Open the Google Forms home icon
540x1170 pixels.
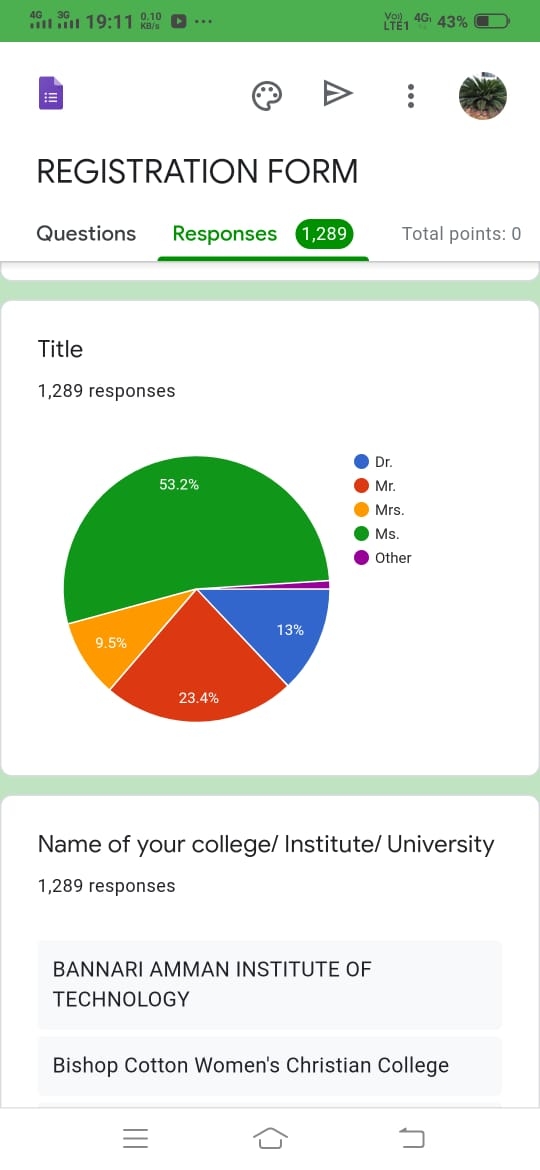[x=51, y=94]
